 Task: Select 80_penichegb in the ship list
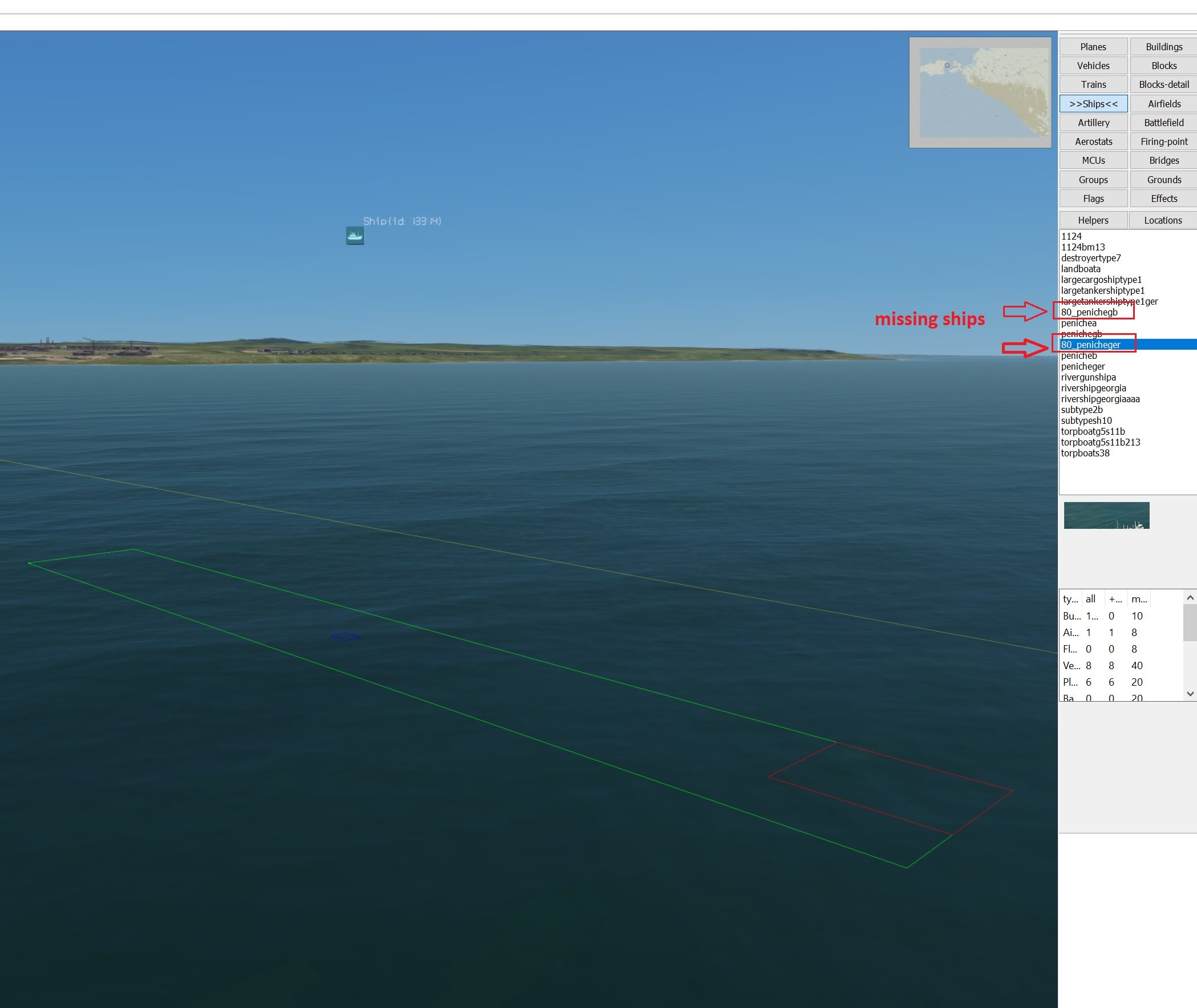click(1089, 312)
